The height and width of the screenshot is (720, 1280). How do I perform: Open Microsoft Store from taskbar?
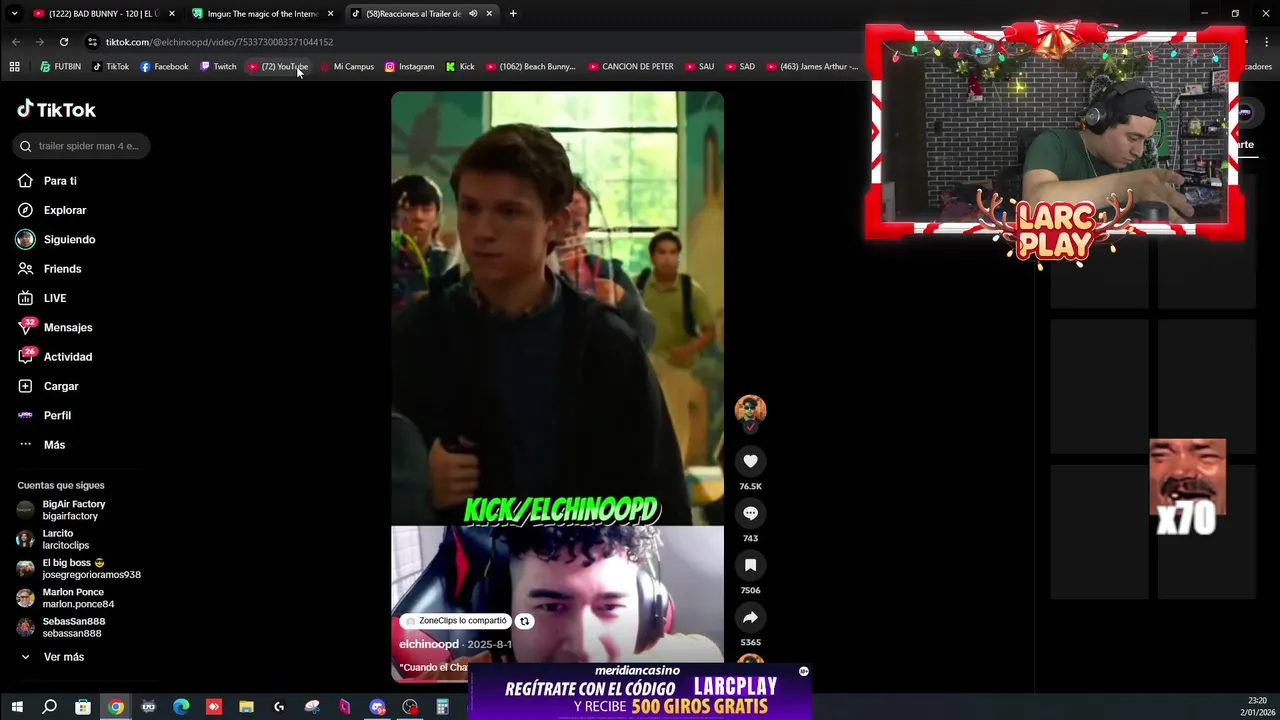pos(83,707)
